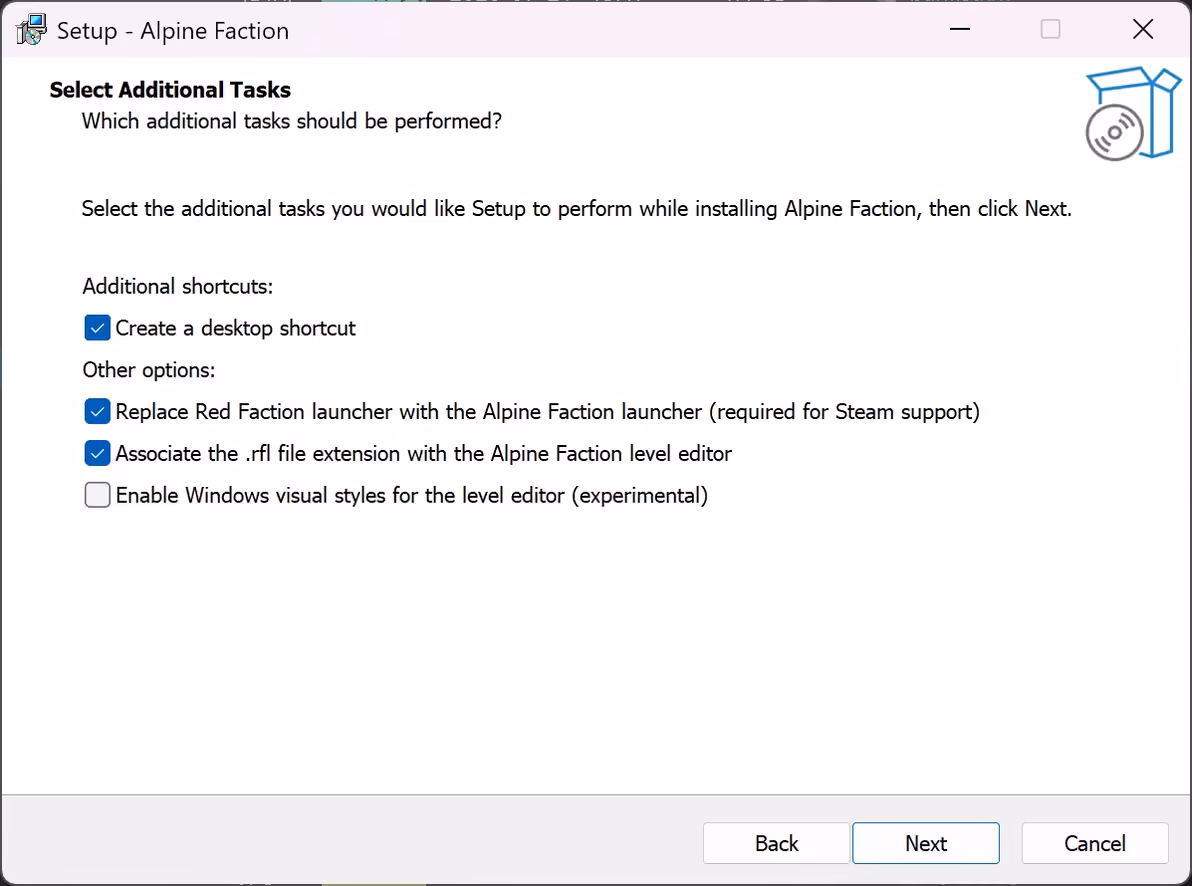Cancel the Alpine Faction setup
The image size is (1192, 886).
(x=1095, y=843)
